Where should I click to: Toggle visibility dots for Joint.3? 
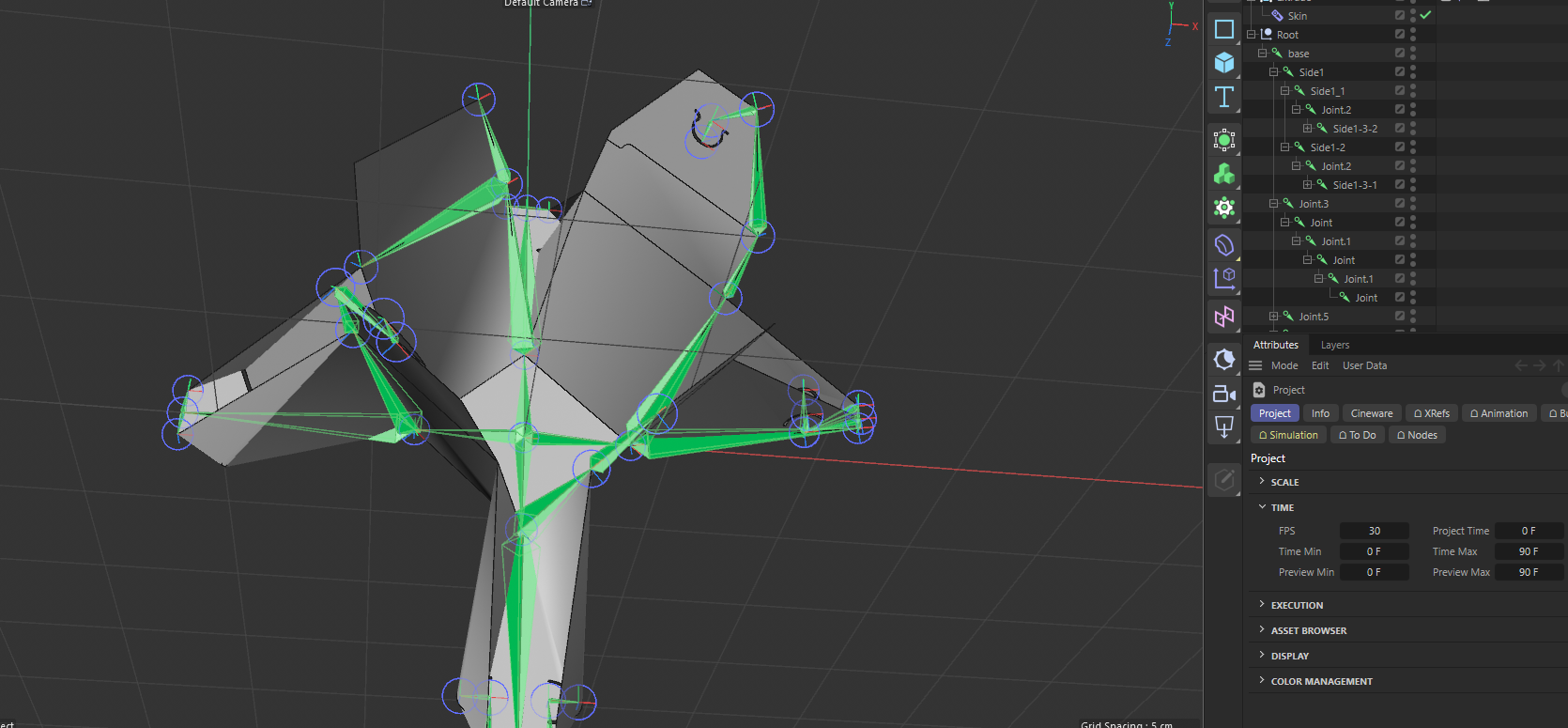[x=1413, y=204]
